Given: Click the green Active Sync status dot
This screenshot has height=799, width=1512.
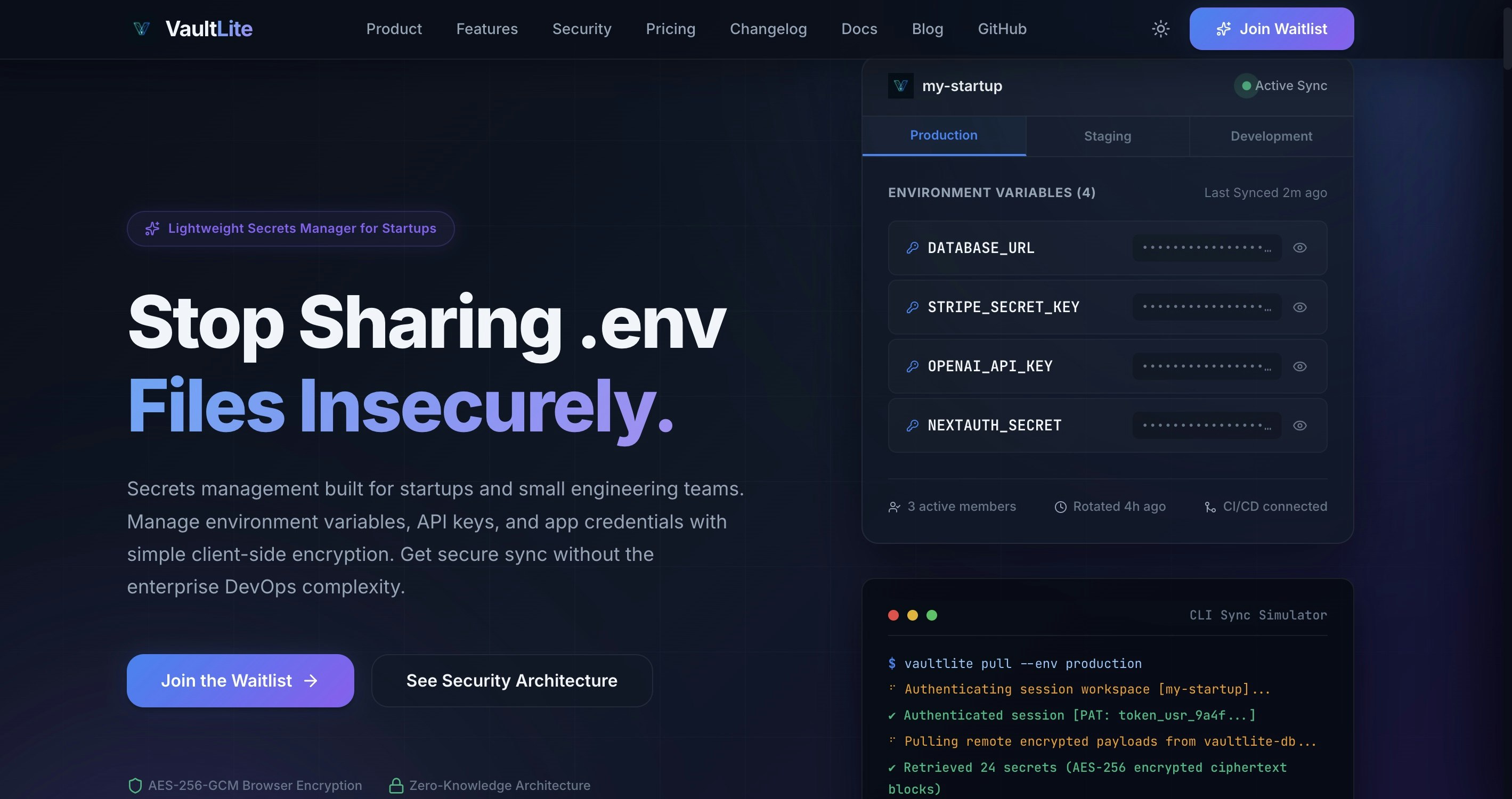Looking at the screenshot, I should (x=1246, y=86).
